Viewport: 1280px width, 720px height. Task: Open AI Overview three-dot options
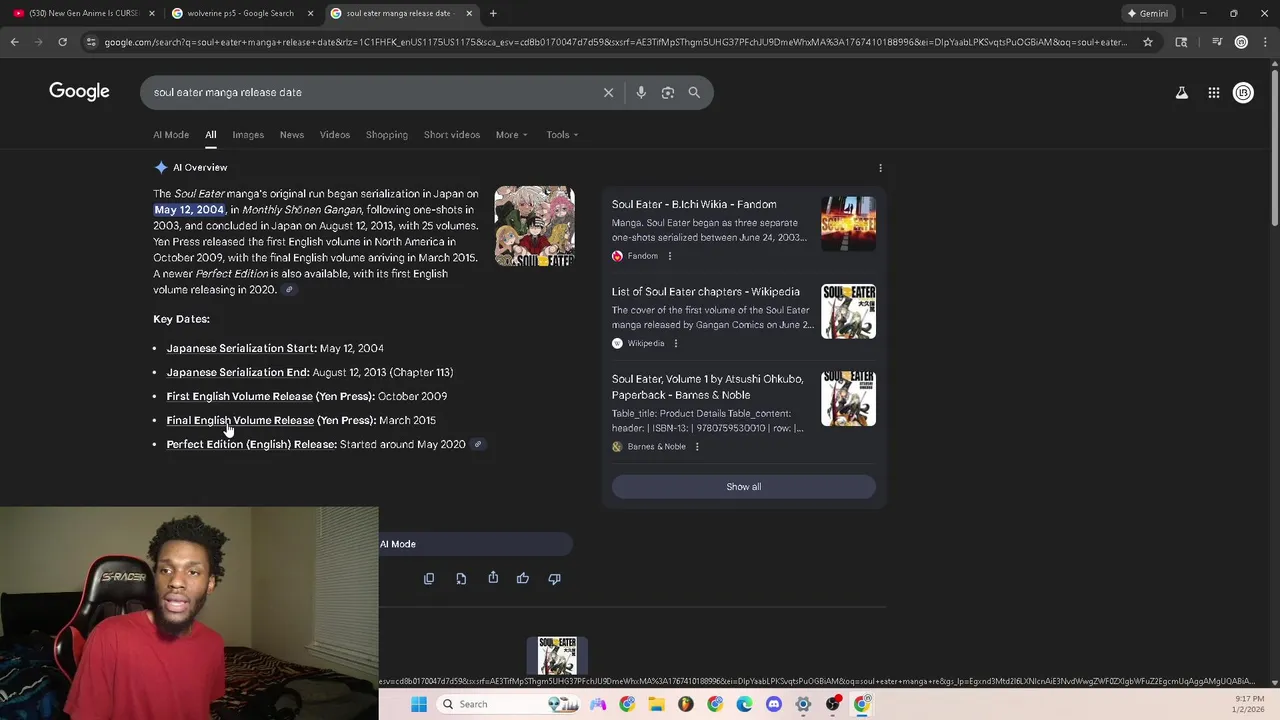pos(880,168)
